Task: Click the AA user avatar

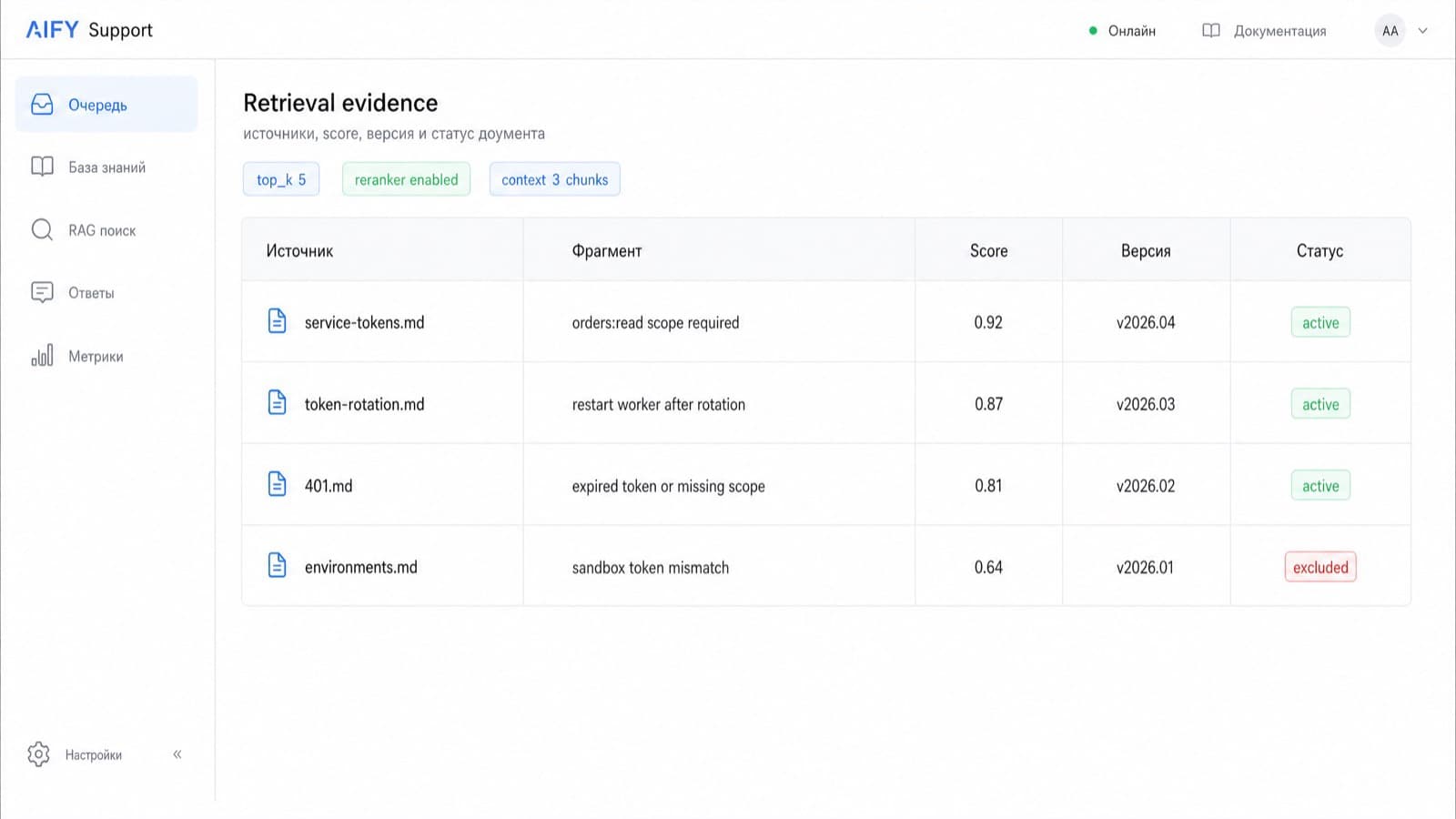Action: pyautogui.click(x=1390, y=31)
